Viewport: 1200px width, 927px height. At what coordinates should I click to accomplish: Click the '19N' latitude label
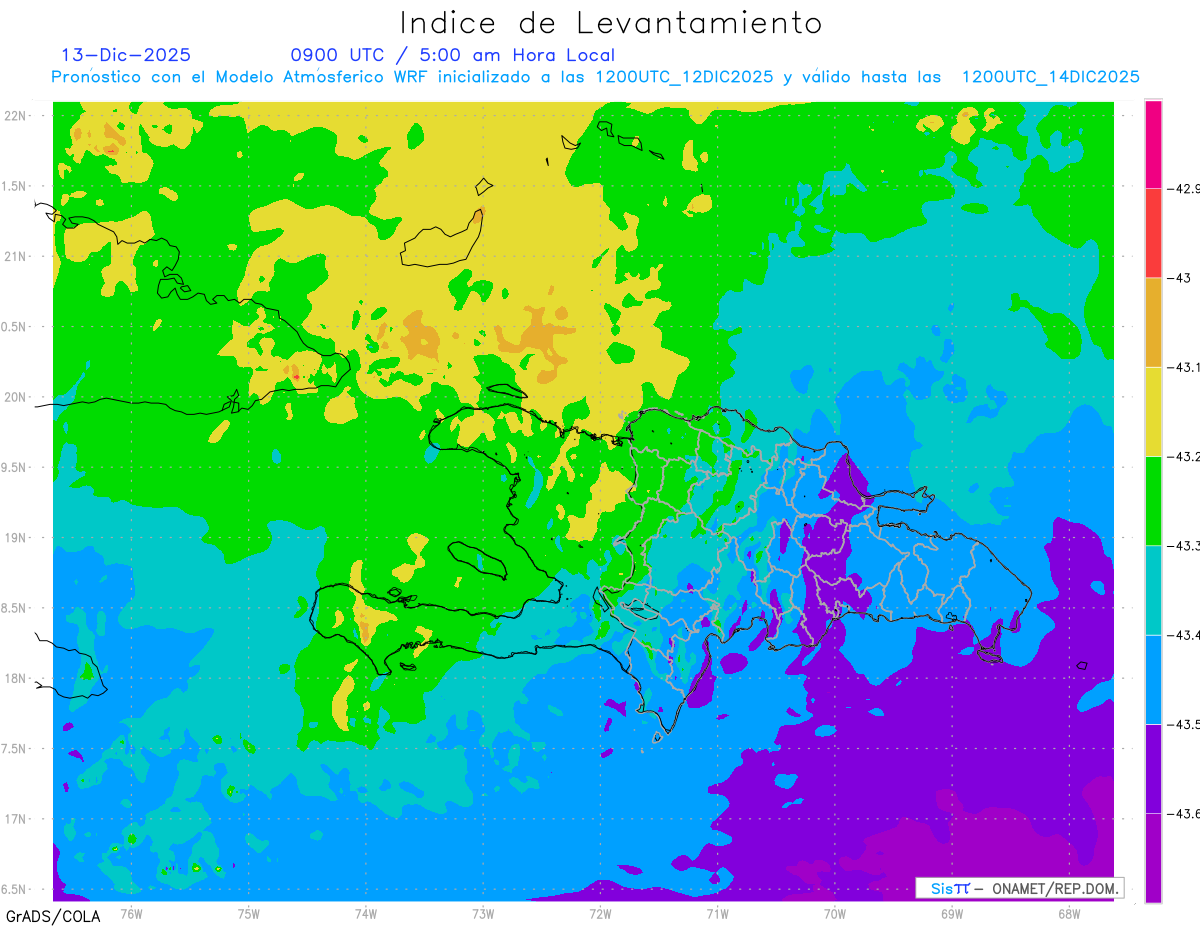pyautogui.click(x=16, y=538)
